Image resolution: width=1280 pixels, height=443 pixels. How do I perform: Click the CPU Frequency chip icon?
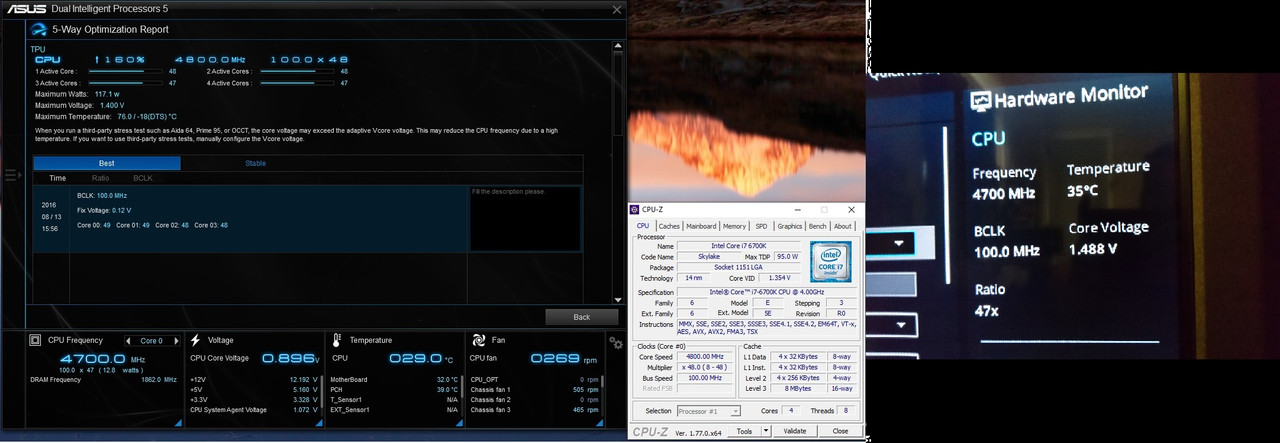35,340
